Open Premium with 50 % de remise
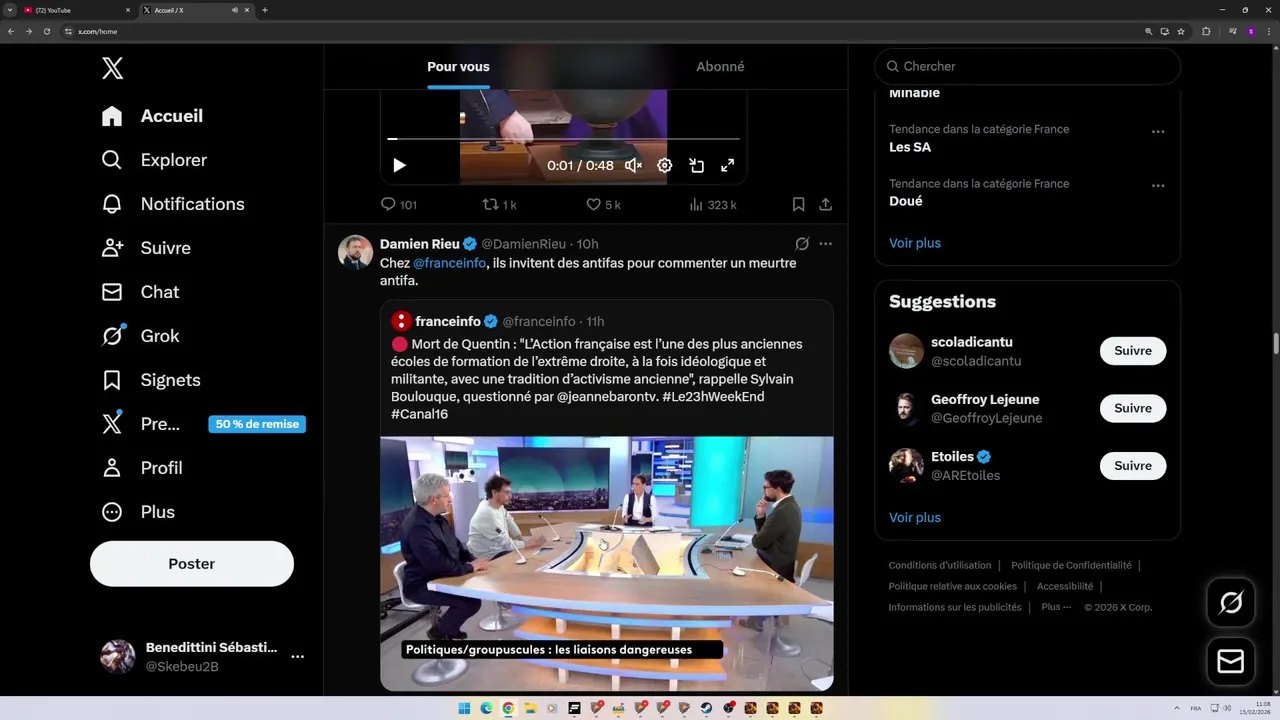Screen dimensions: 1280x720 pyautogui.click(x=203, y=424)
